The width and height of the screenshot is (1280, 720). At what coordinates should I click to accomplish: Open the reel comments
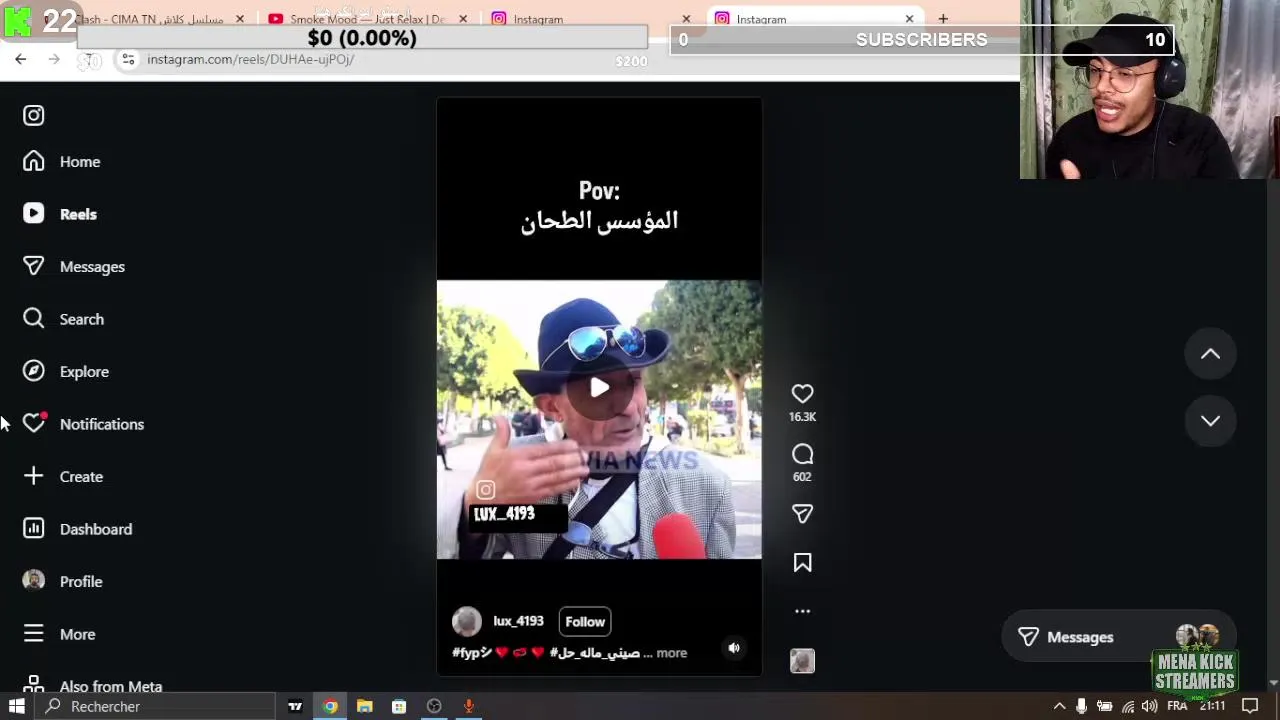(802, 454)
